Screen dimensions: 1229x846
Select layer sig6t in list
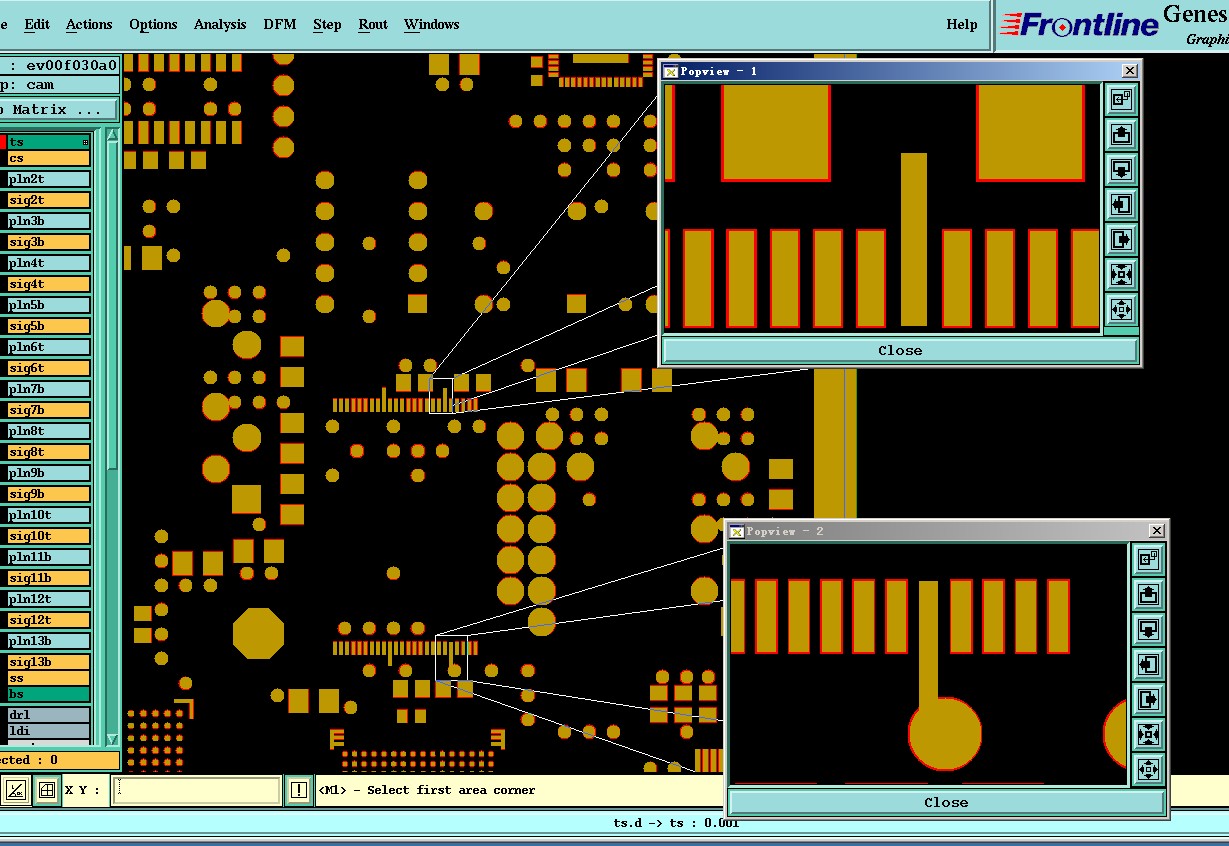tap(49, 368)
